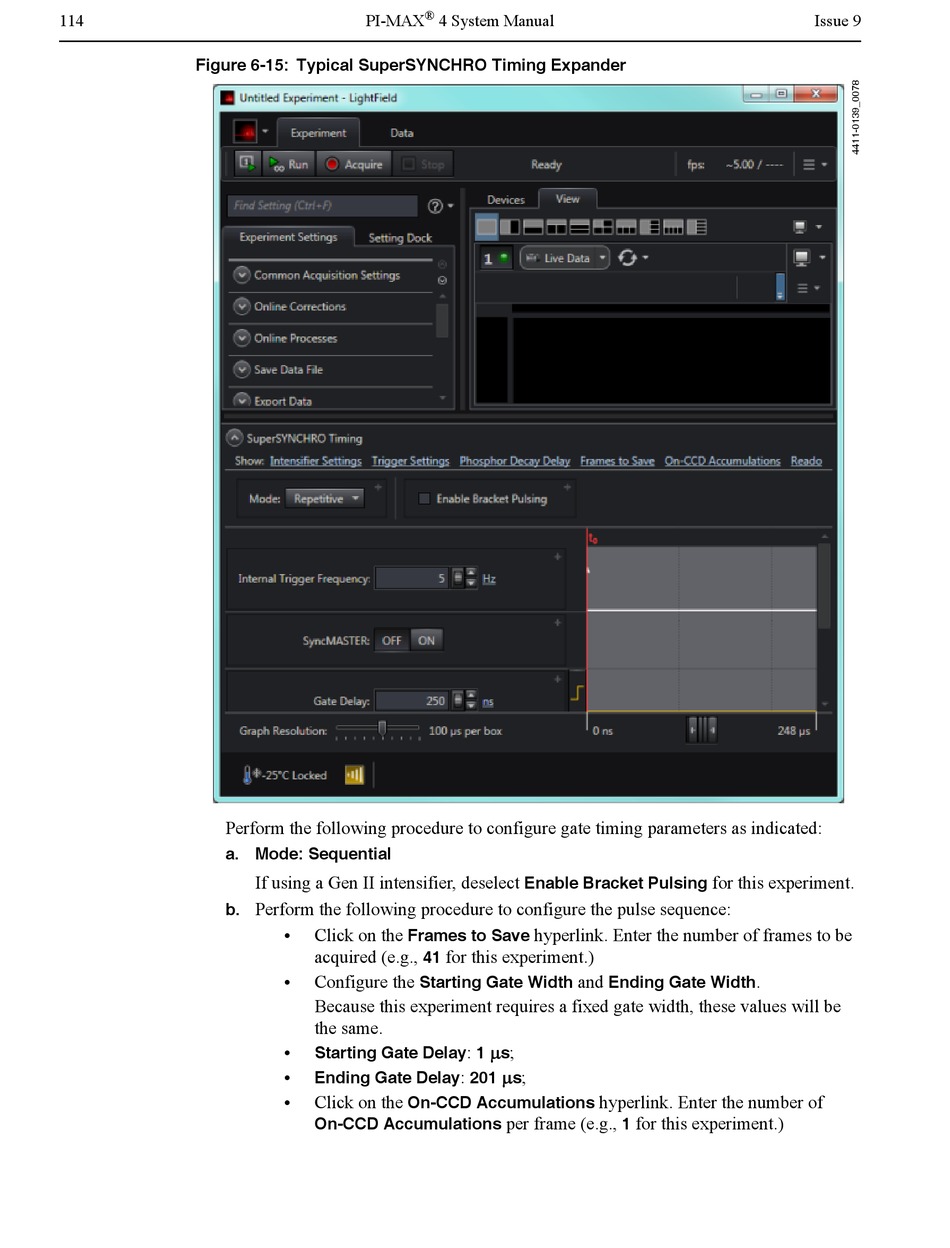Click the disabled Stop button
Screen dimensions: 950x1248
(423, 164)
